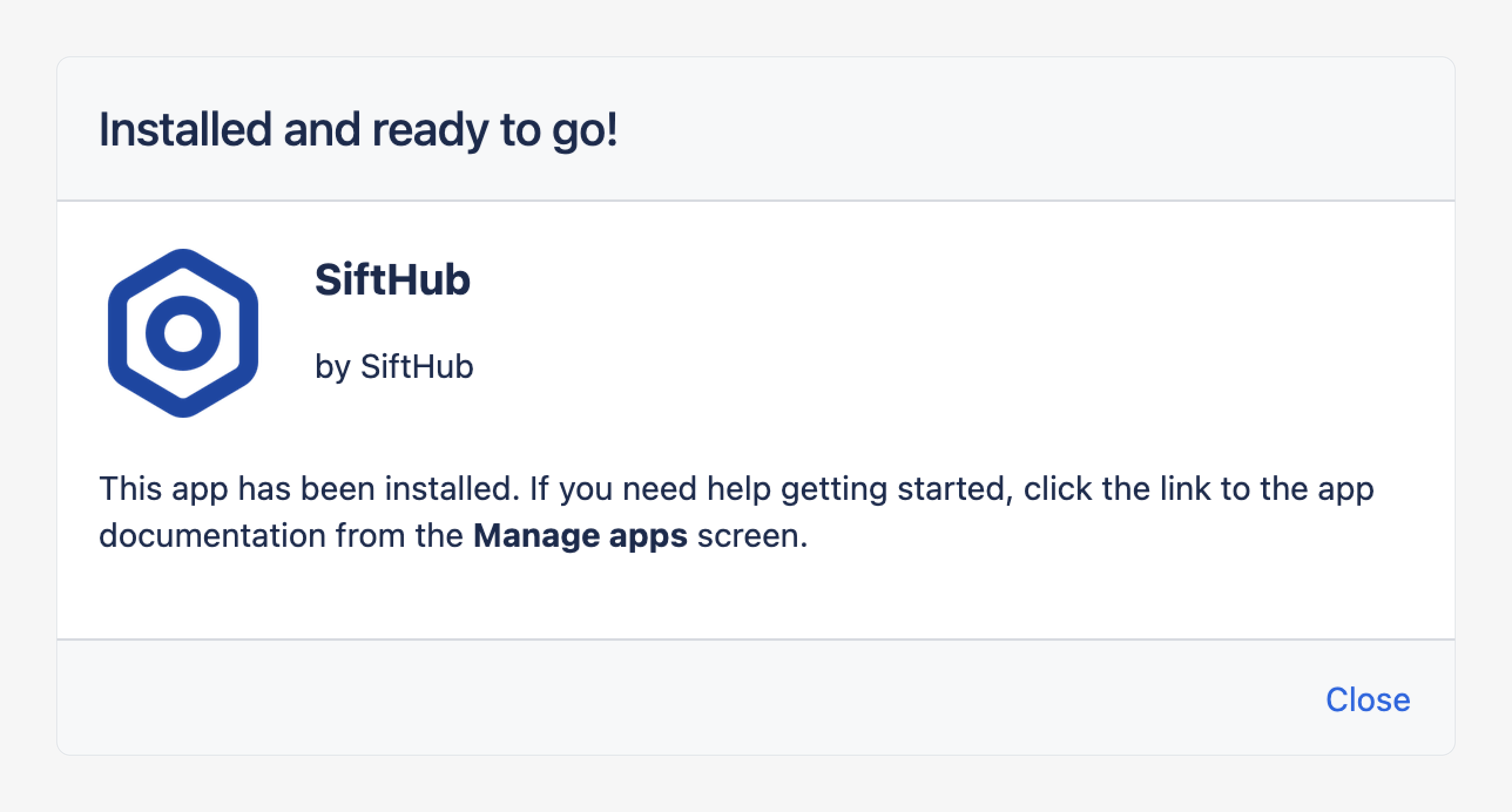Close the installation confirmation dialog
The height and width of the screenshot is (812, 1512).
point(1368,699)
